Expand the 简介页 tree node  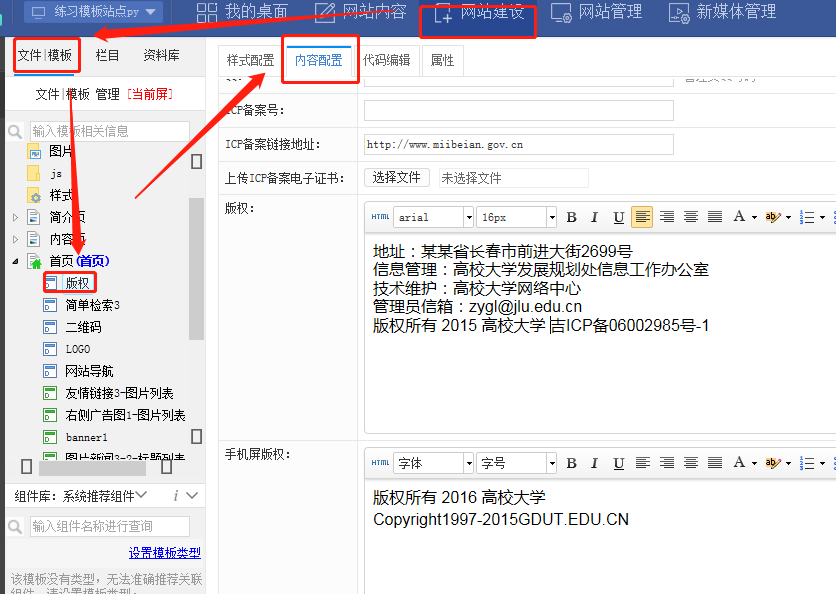pyautogui.click(x=15, y=217)
